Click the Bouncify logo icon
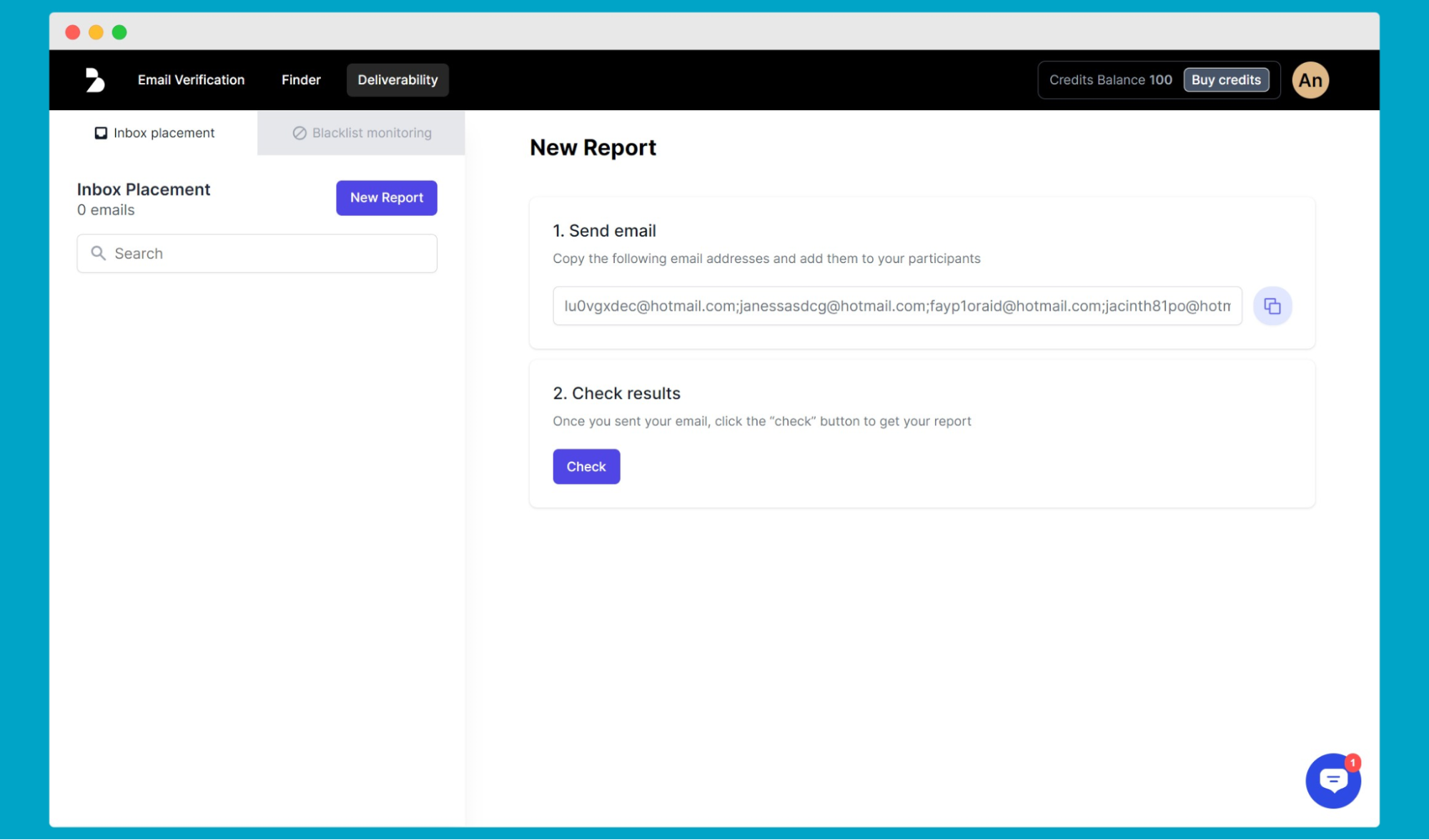The width and height of the screenshot is (1429, 840). pos(94,80)
